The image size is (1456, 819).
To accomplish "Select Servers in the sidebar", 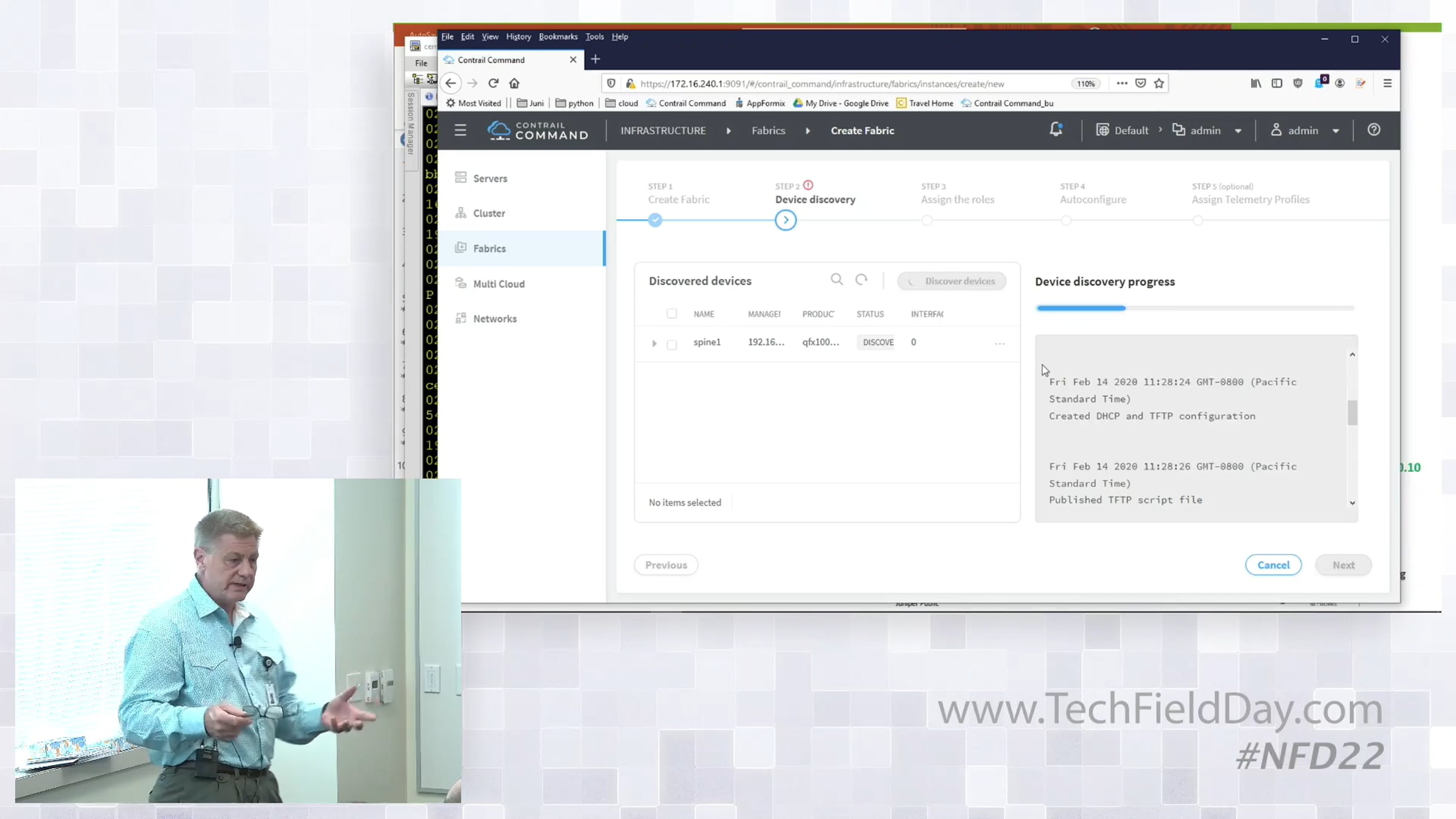I will pyautogui.click(x=522, y=178).
